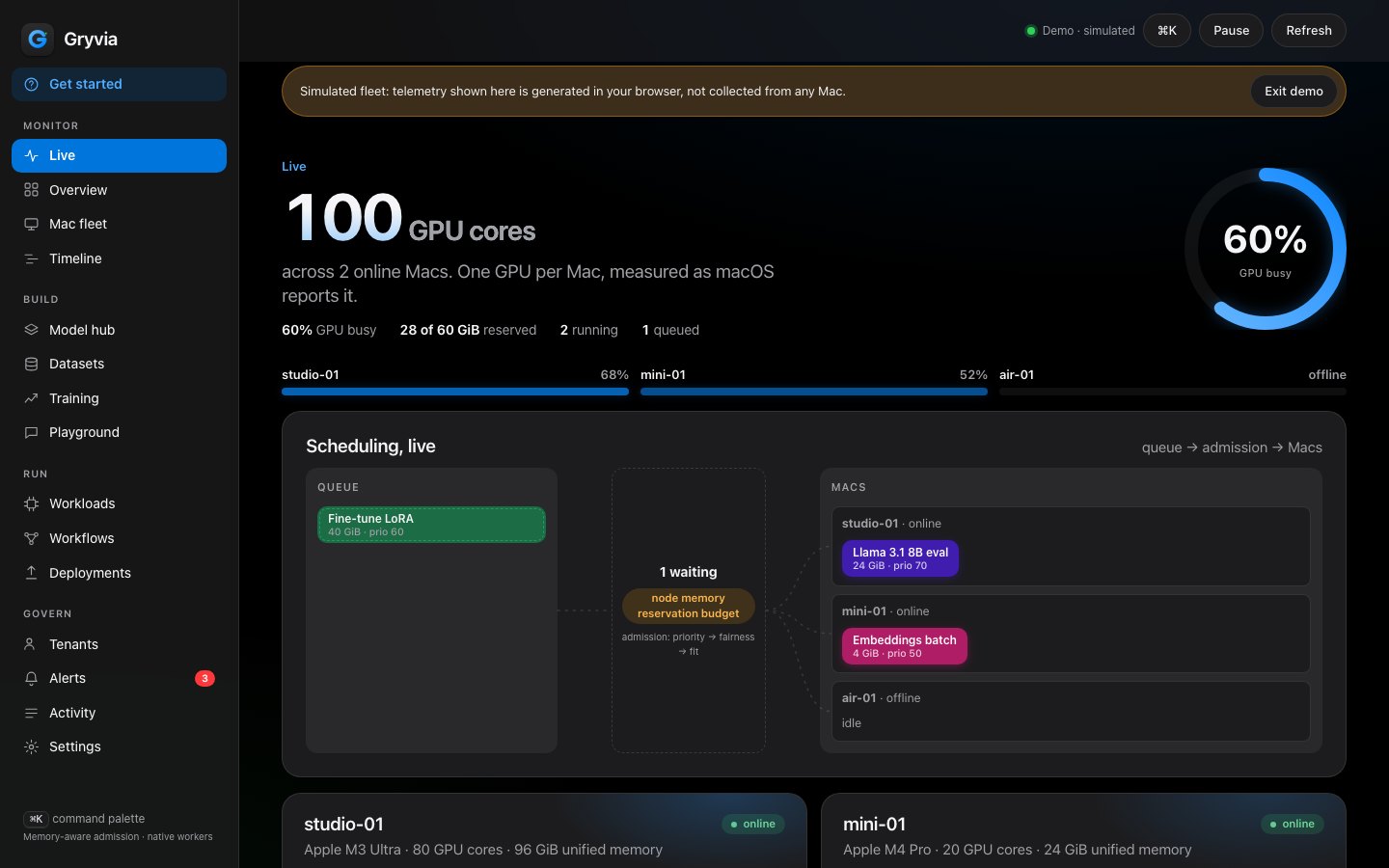Click the "28 of 60 GiB reserved" stat

[x=468, y=330]
